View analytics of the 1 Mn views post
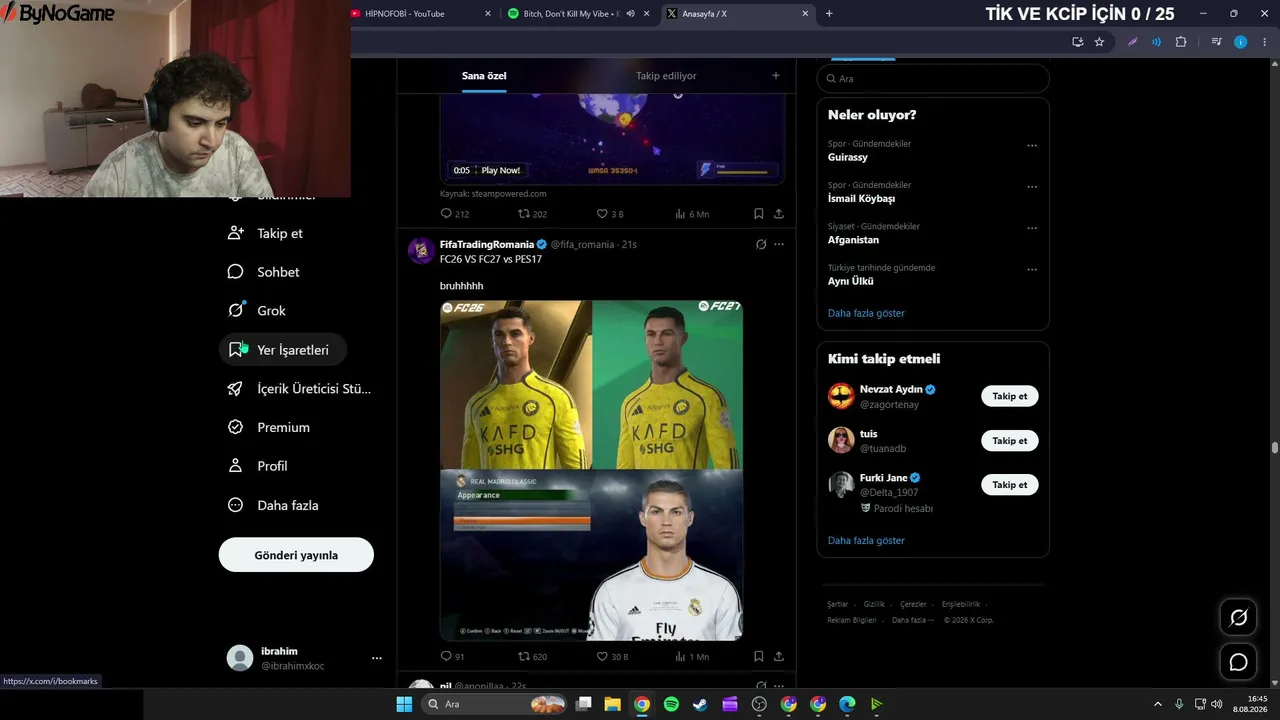The height and width of the screenshot is (720, 1280). point(690,657)
